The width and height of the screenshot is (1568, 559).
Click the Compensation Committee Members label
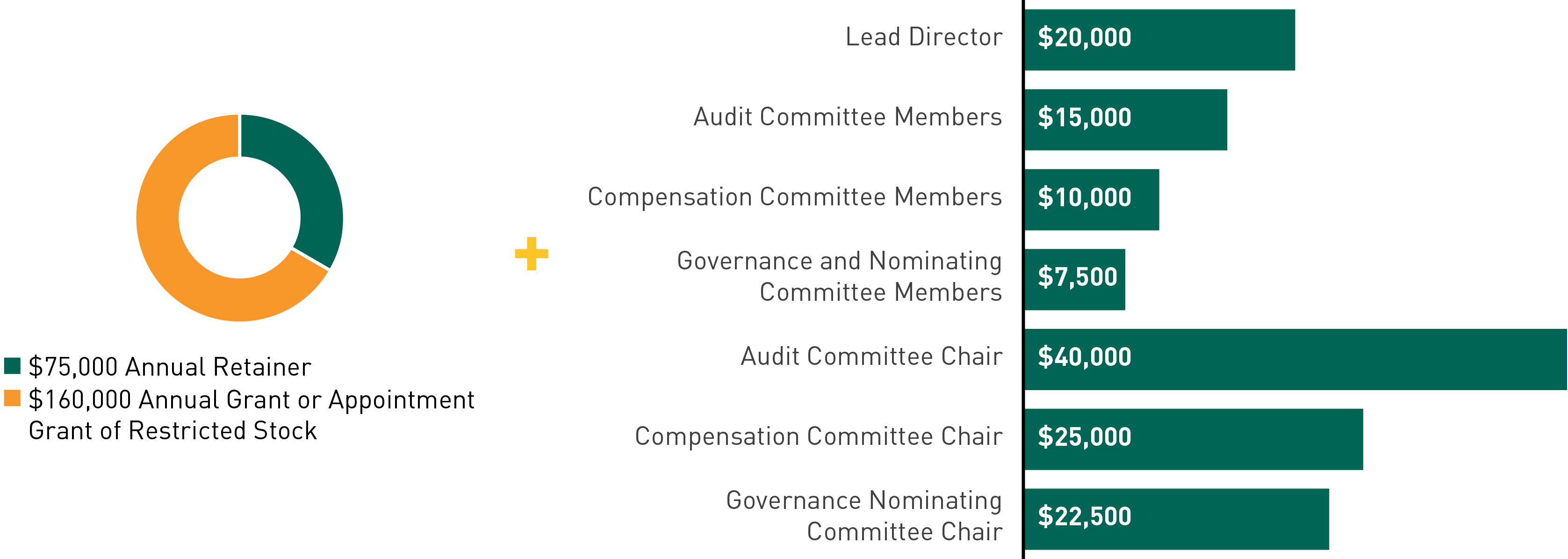click(x=794, y=196)
